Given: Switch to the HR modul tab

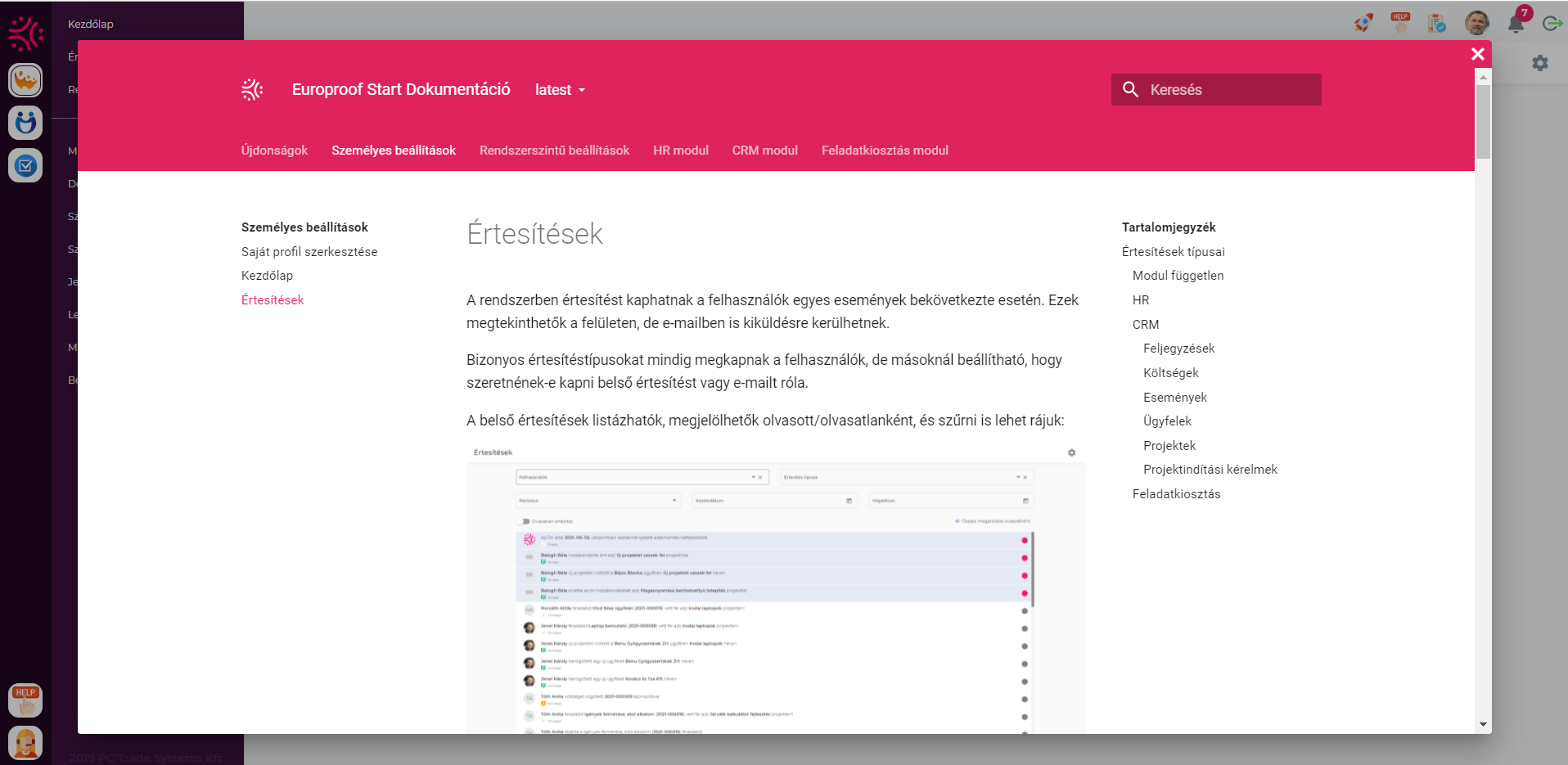Looking at the screenshot, I should coord(680,151).
